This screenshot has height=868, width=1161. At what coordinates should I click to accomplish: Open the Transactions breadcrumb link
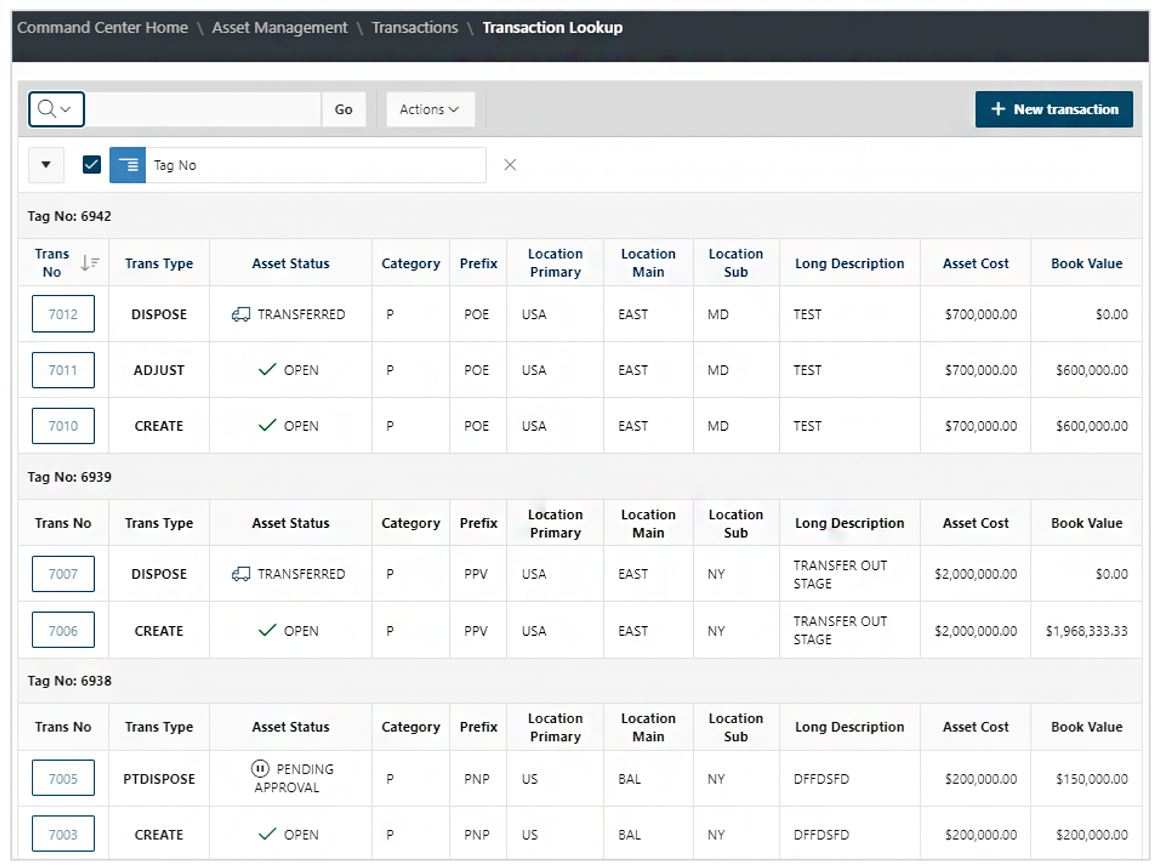click(x=414, y=28)
